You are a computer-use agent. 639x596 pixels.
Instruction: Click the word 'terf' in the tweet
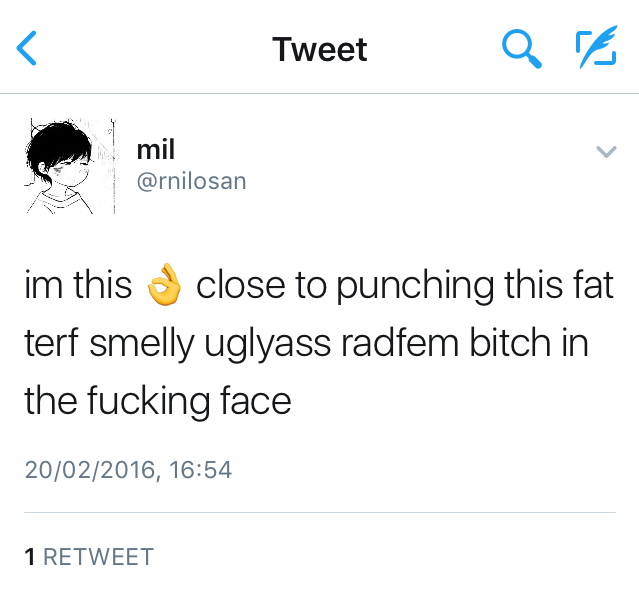click(x=51, y=342)
